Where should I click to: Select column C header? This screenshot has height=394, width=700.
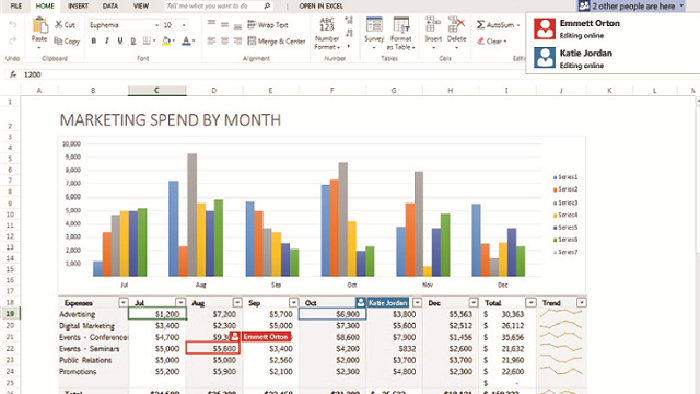(157, 91)
